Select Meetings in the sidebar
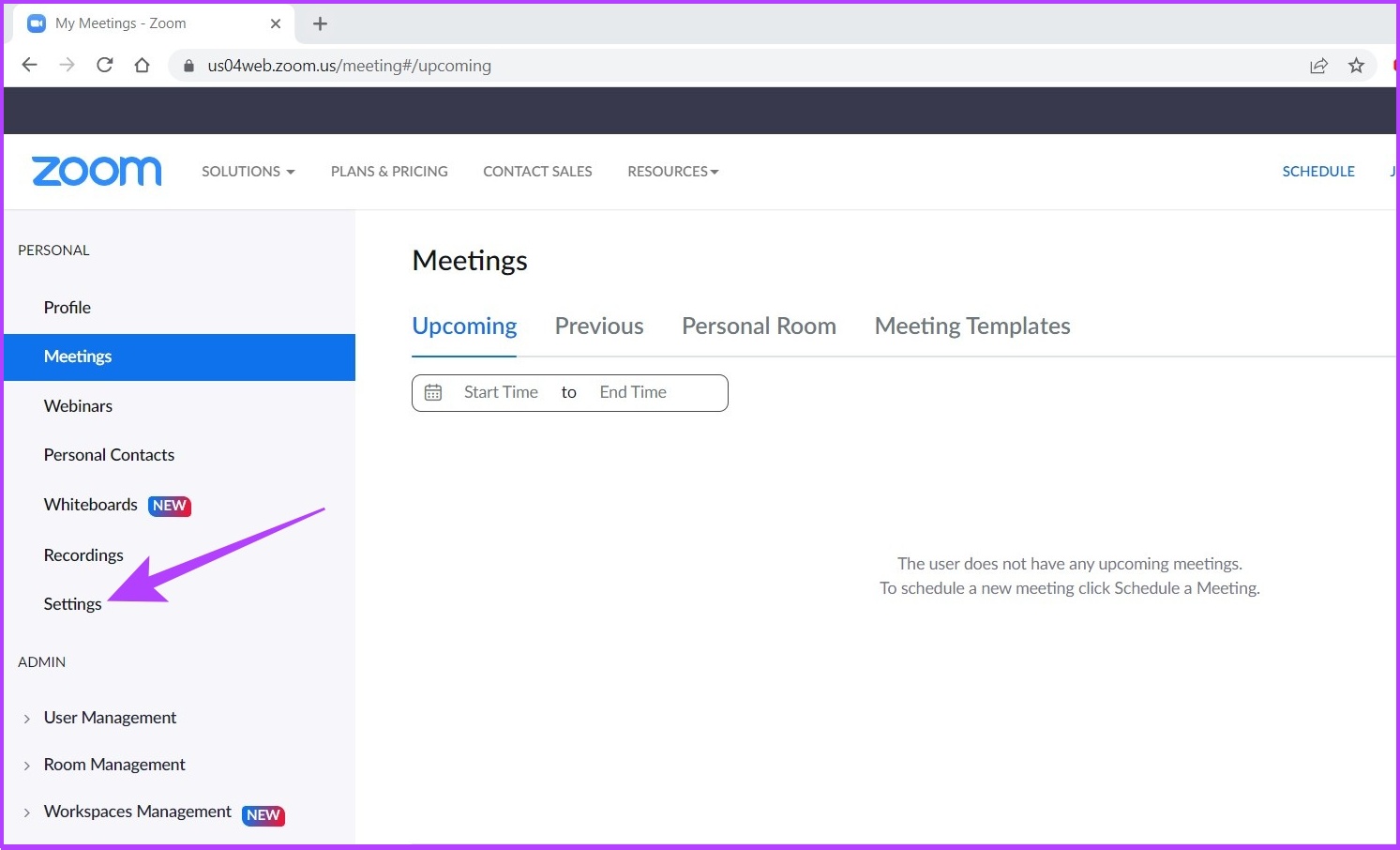The image size is (1400, 850). 179,357
